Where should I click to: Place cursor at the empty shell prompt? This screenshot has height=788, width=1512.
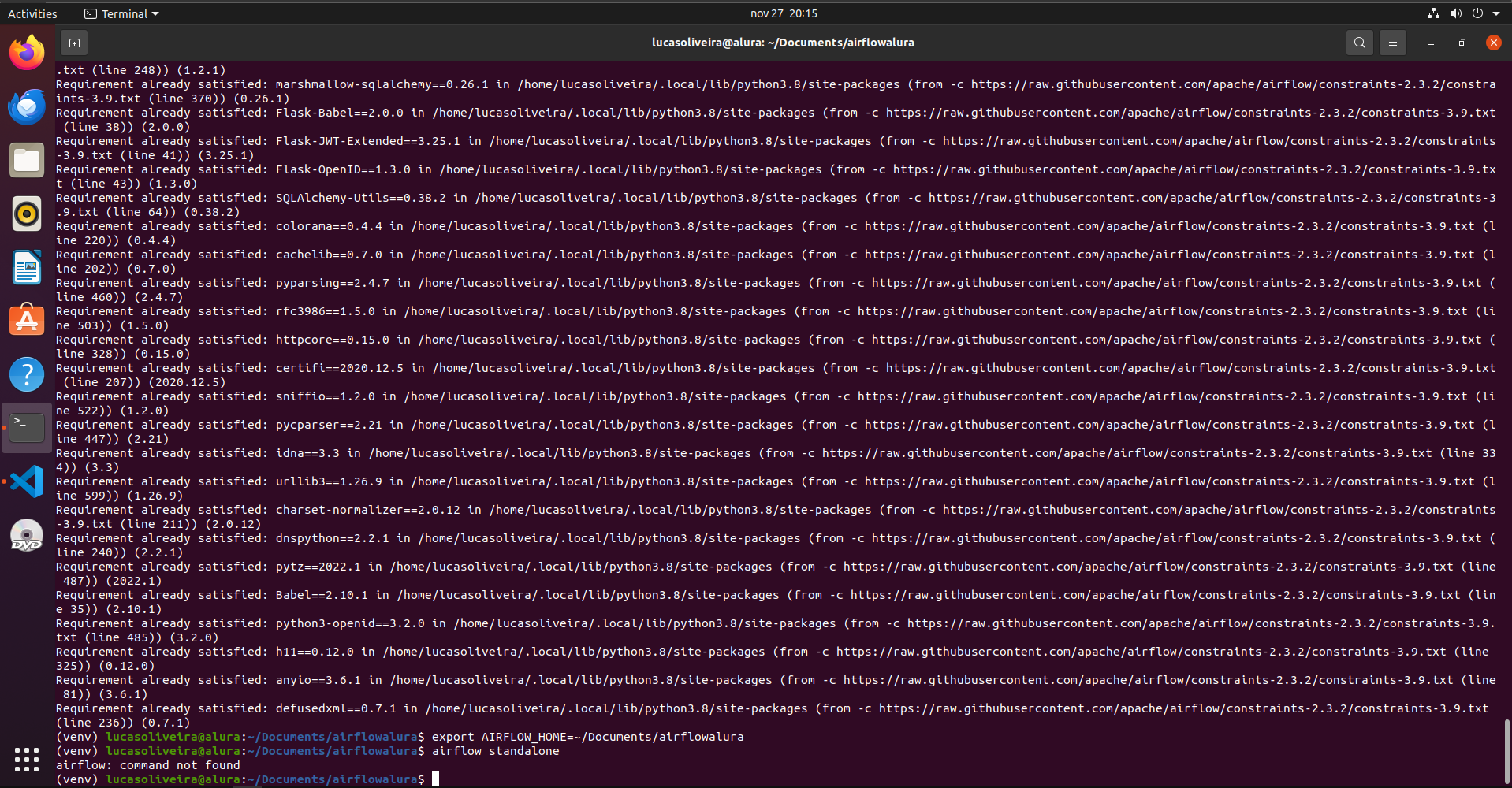[x=435, y=779]
